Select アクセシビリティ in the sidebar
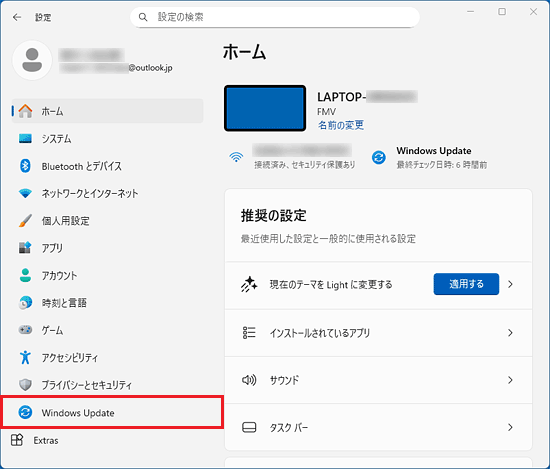550x469 pixels. (70, 357)
